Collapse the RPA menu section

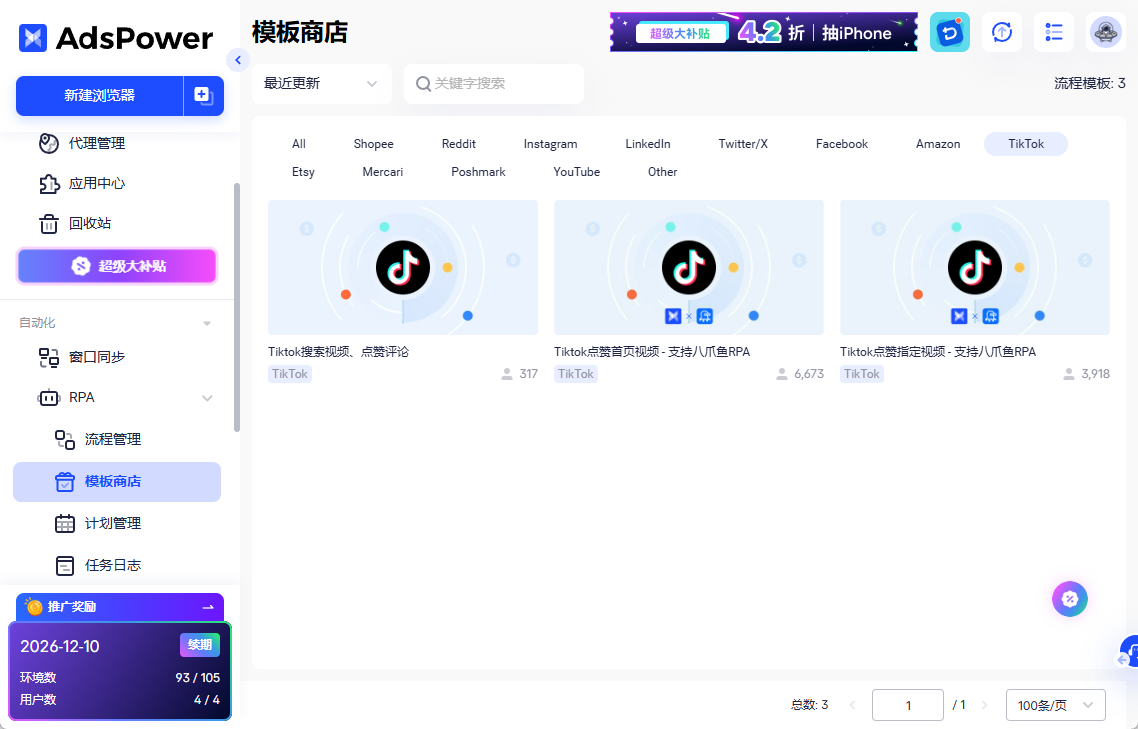(x=207, y=398)
